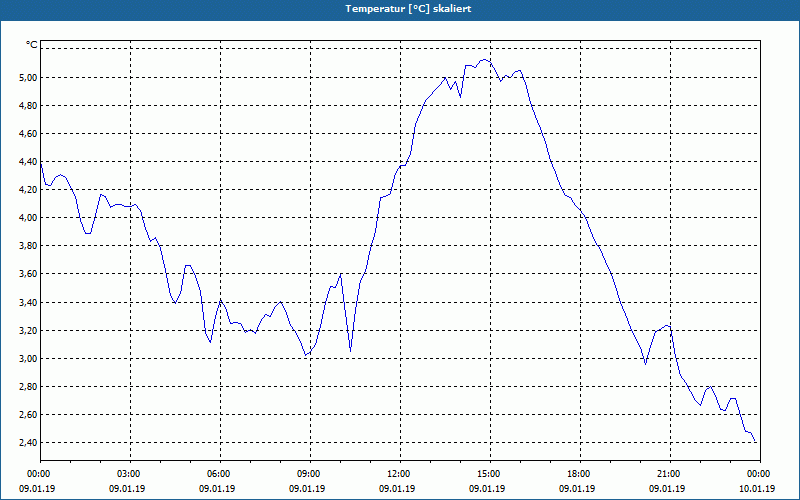
Task: Select the 09:00 time label
Action: click(x=310, y=474)
